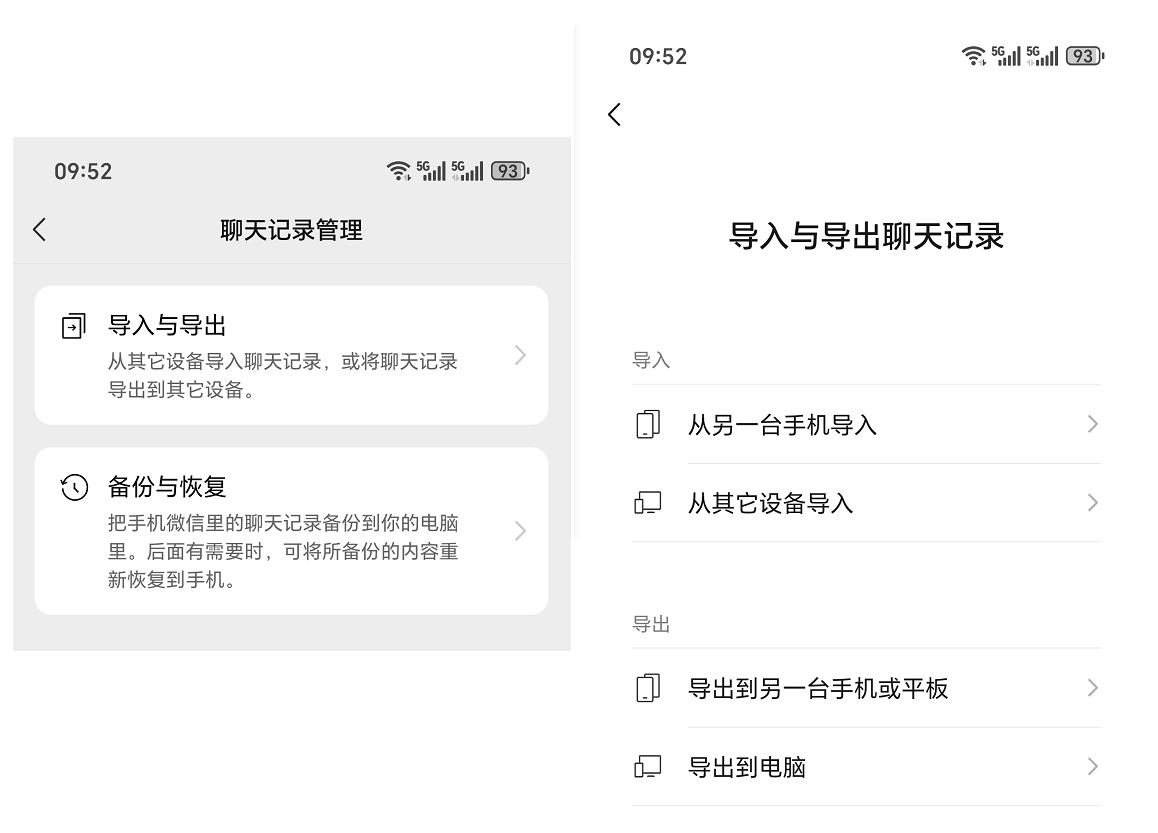This screenshot has width=1158, height=833.
Task: Open chevron on 导出到电脑 row
Action: coord(1092,767)
